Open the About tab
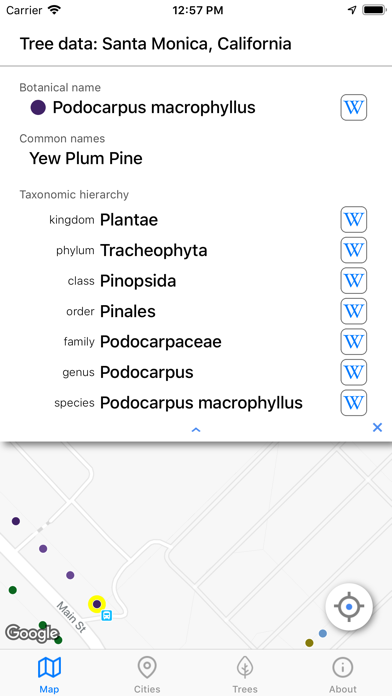 click(343, 675)
